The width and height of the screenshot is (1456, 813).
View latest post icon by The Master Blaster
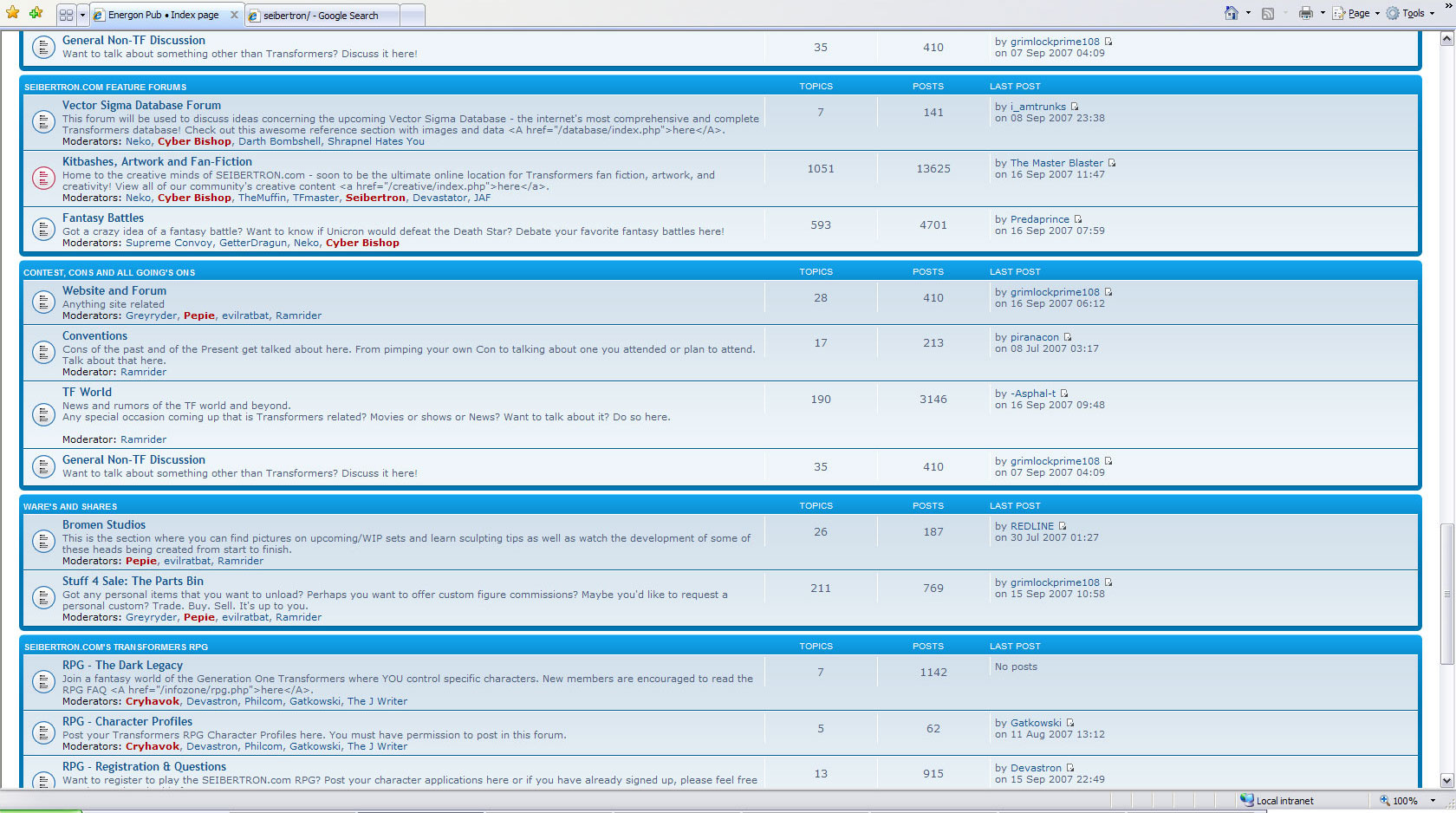pos(1112,163)
